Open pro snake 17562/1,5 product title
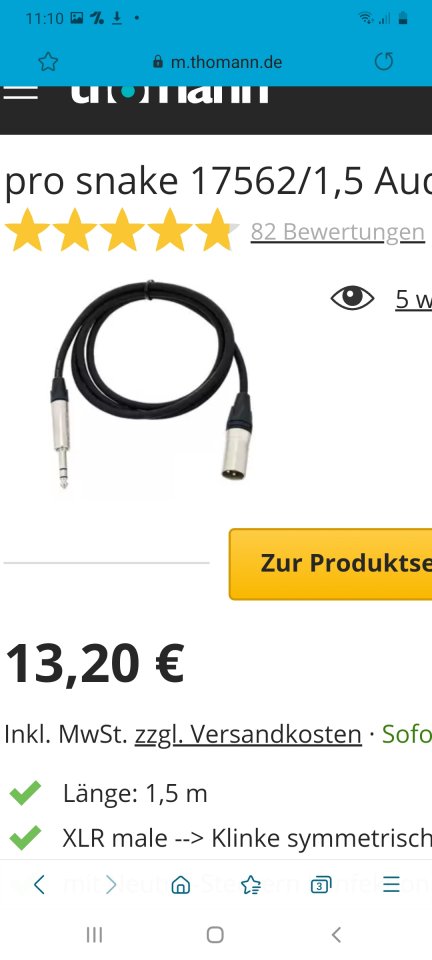This screenshot has width=432, height=960. [218, 181]
